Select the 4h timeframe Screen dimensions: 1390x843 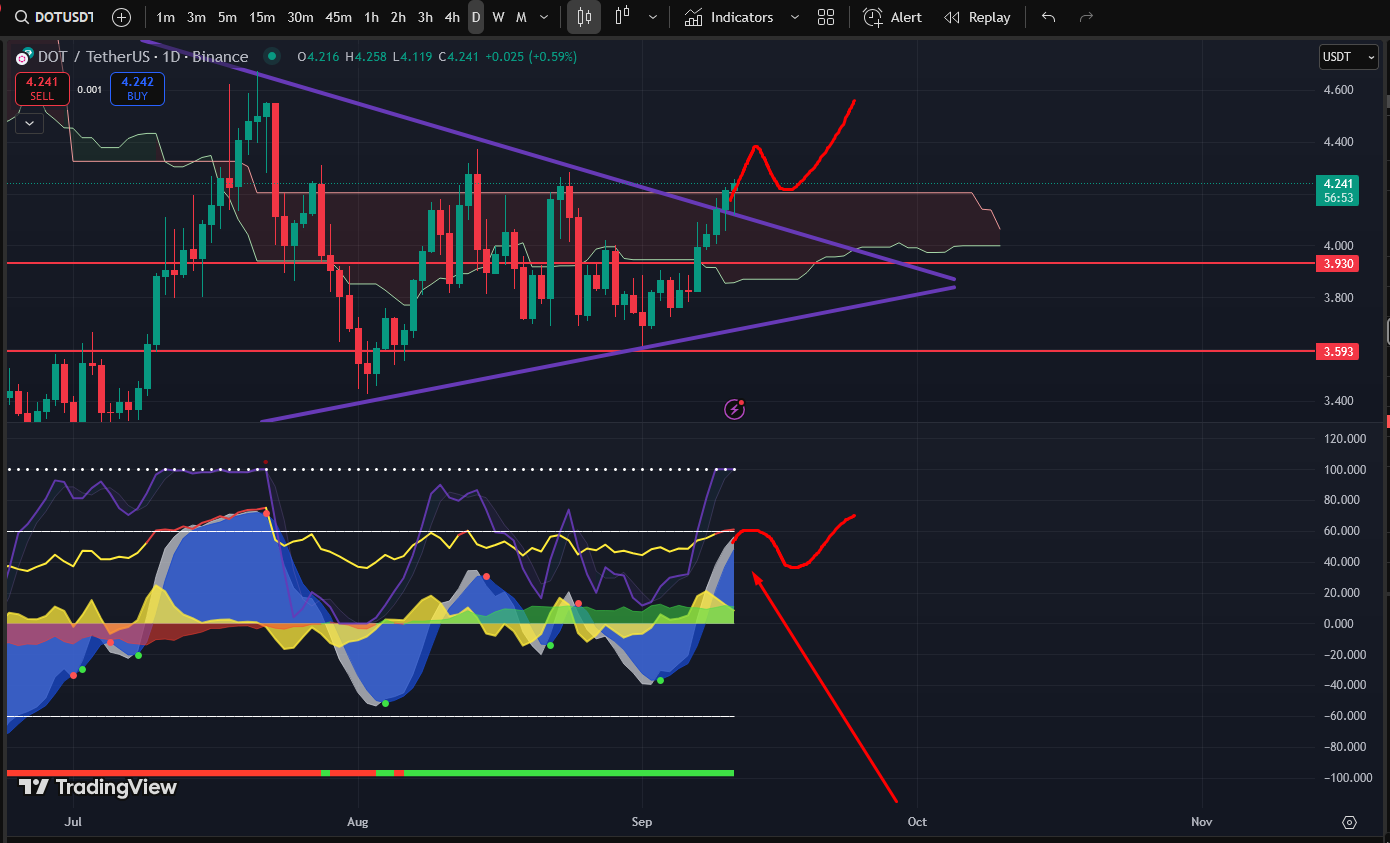452,17
